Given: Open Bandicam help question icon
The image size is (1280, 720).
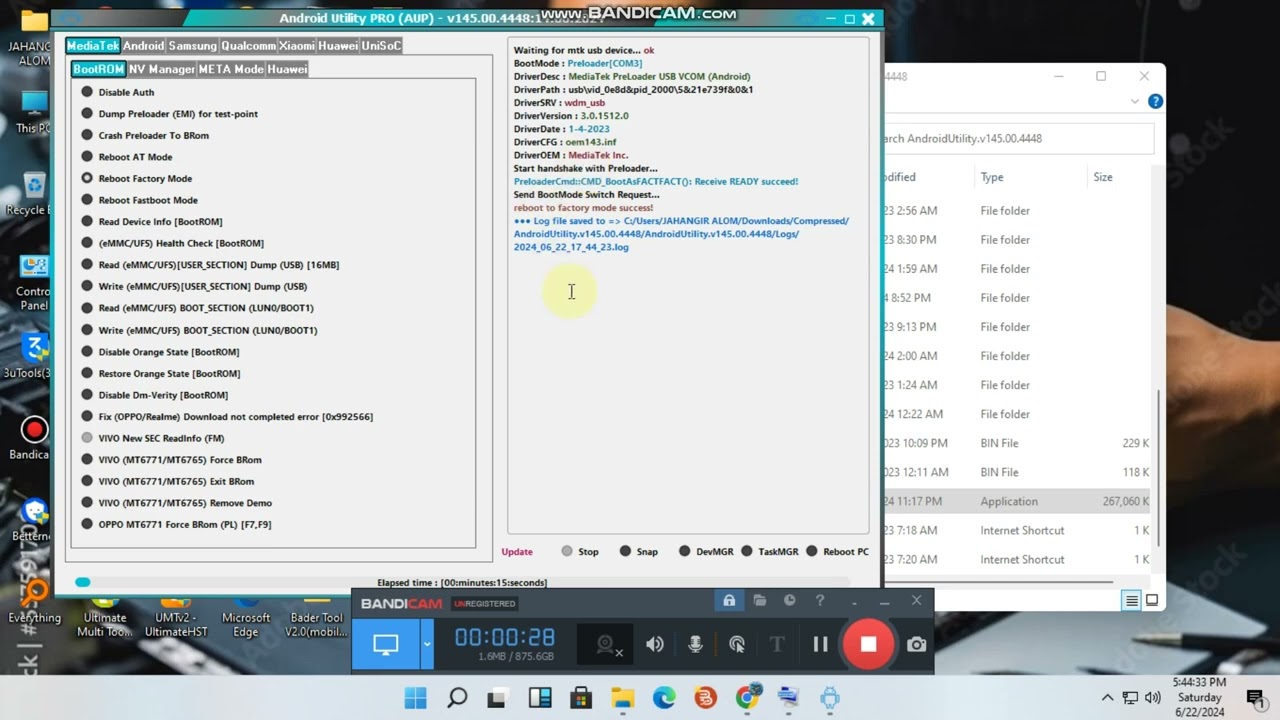Looking at the screenshot, I should [x=820, y=601].
